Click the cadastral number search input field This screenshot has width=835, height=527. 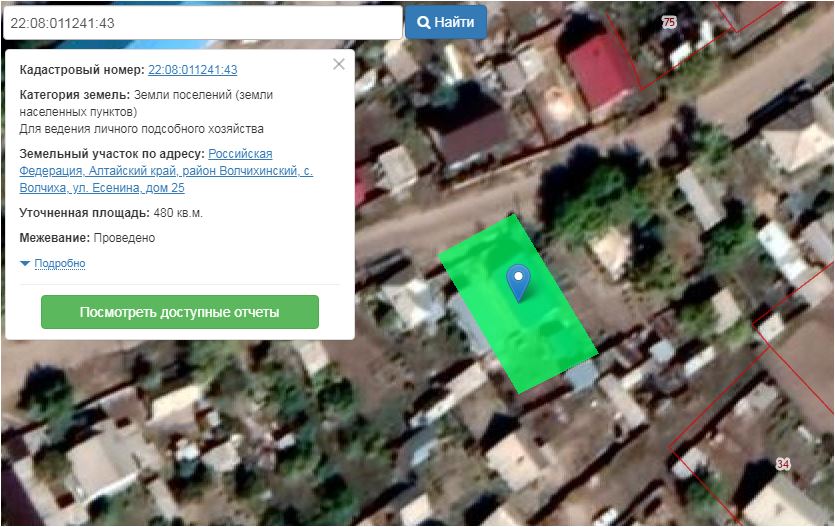(202, 22)
